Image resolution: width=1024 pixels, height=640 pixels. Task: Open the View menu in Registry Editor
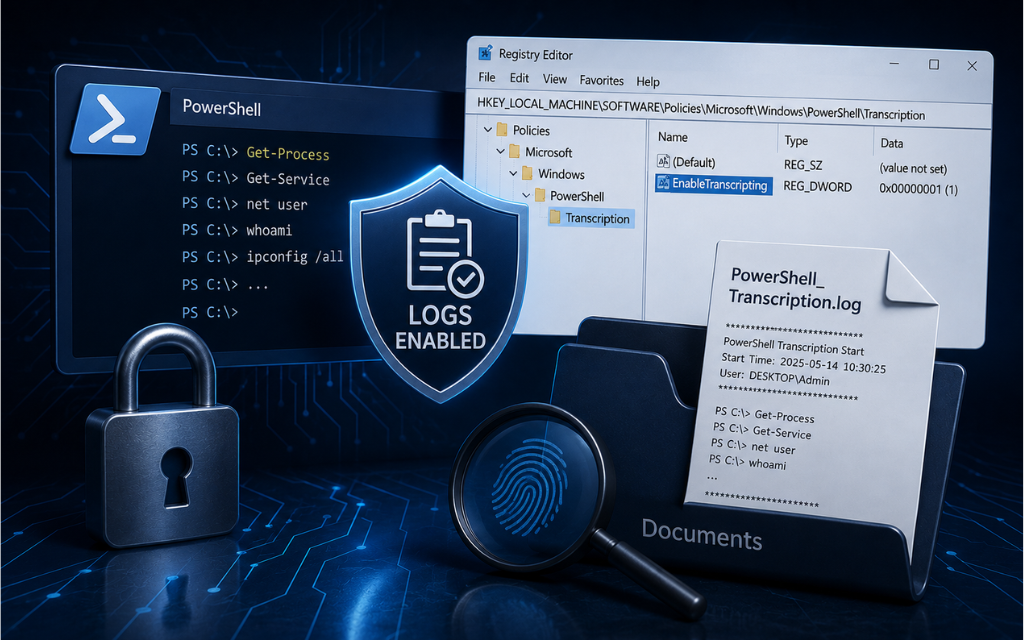click(x=554, y=79)
